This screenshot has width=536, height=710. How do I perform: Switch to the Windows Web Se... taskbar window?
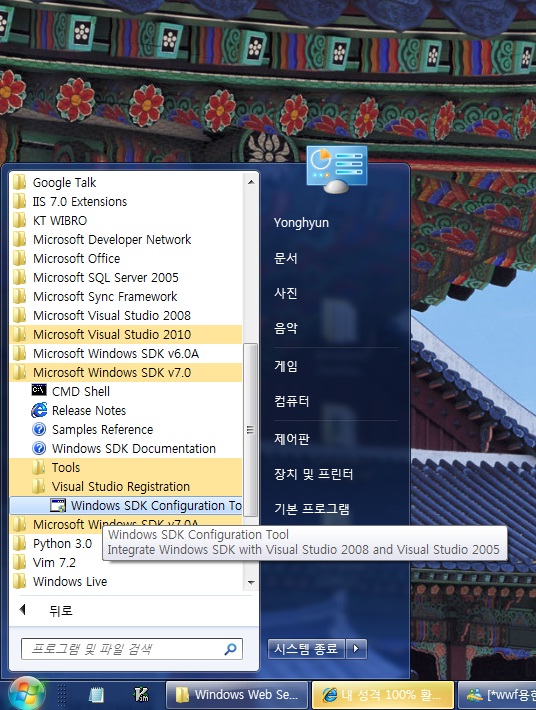click(x=237, y=695)
